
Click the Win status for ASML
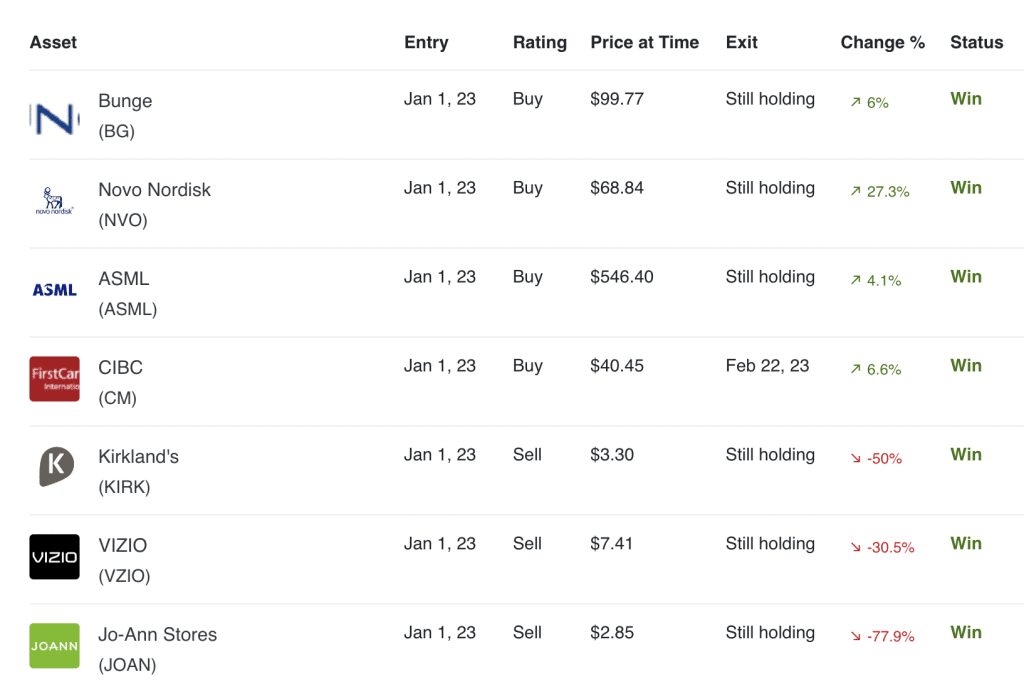(965, 277)
